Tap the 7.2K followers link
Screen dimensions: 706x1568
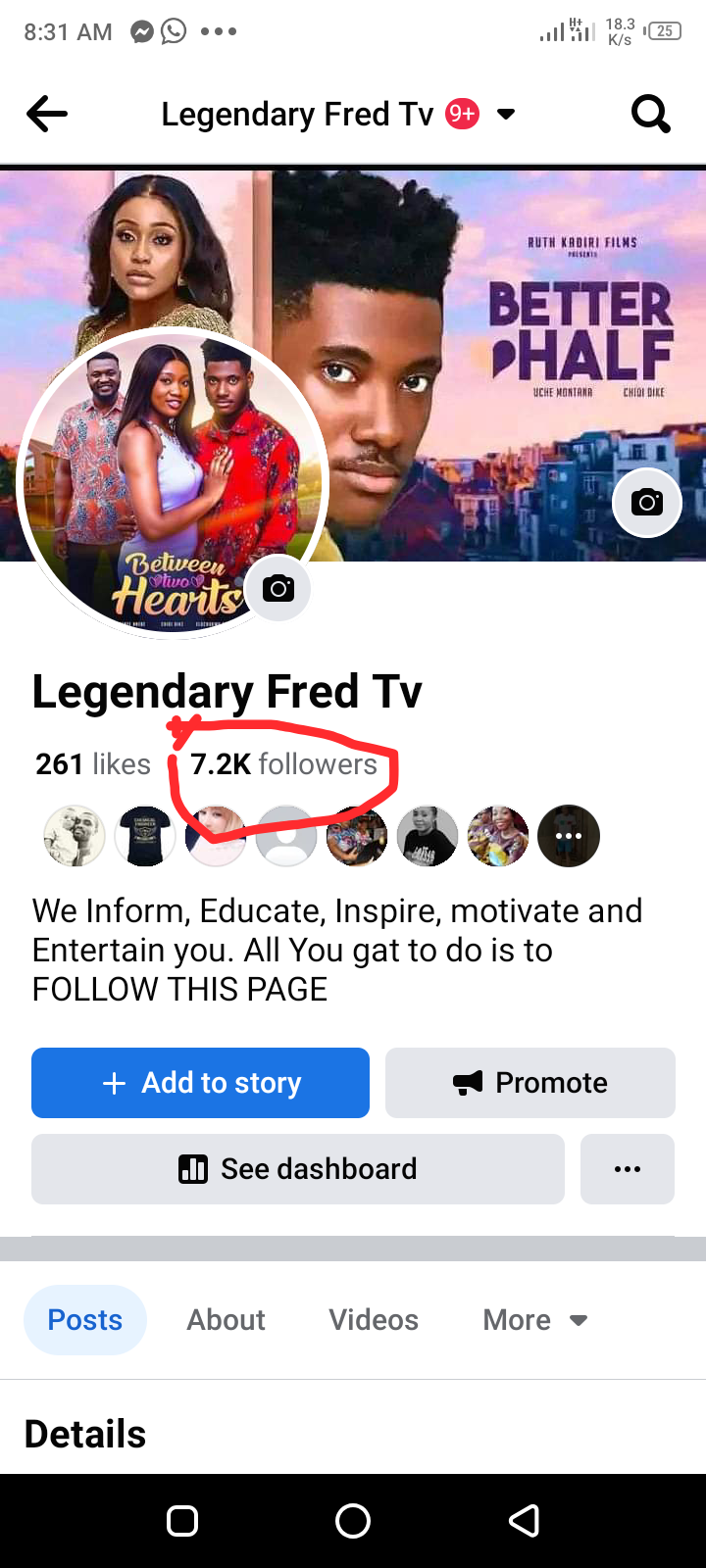tap(284, 764)
